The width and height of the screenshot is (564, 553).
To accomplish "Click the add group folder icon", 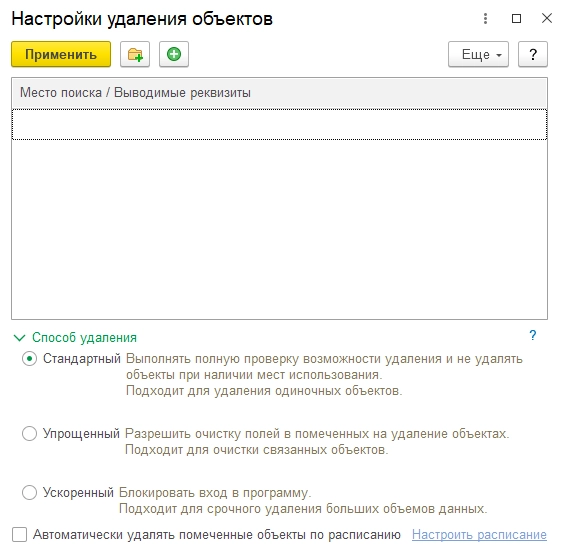I will 135,54.
